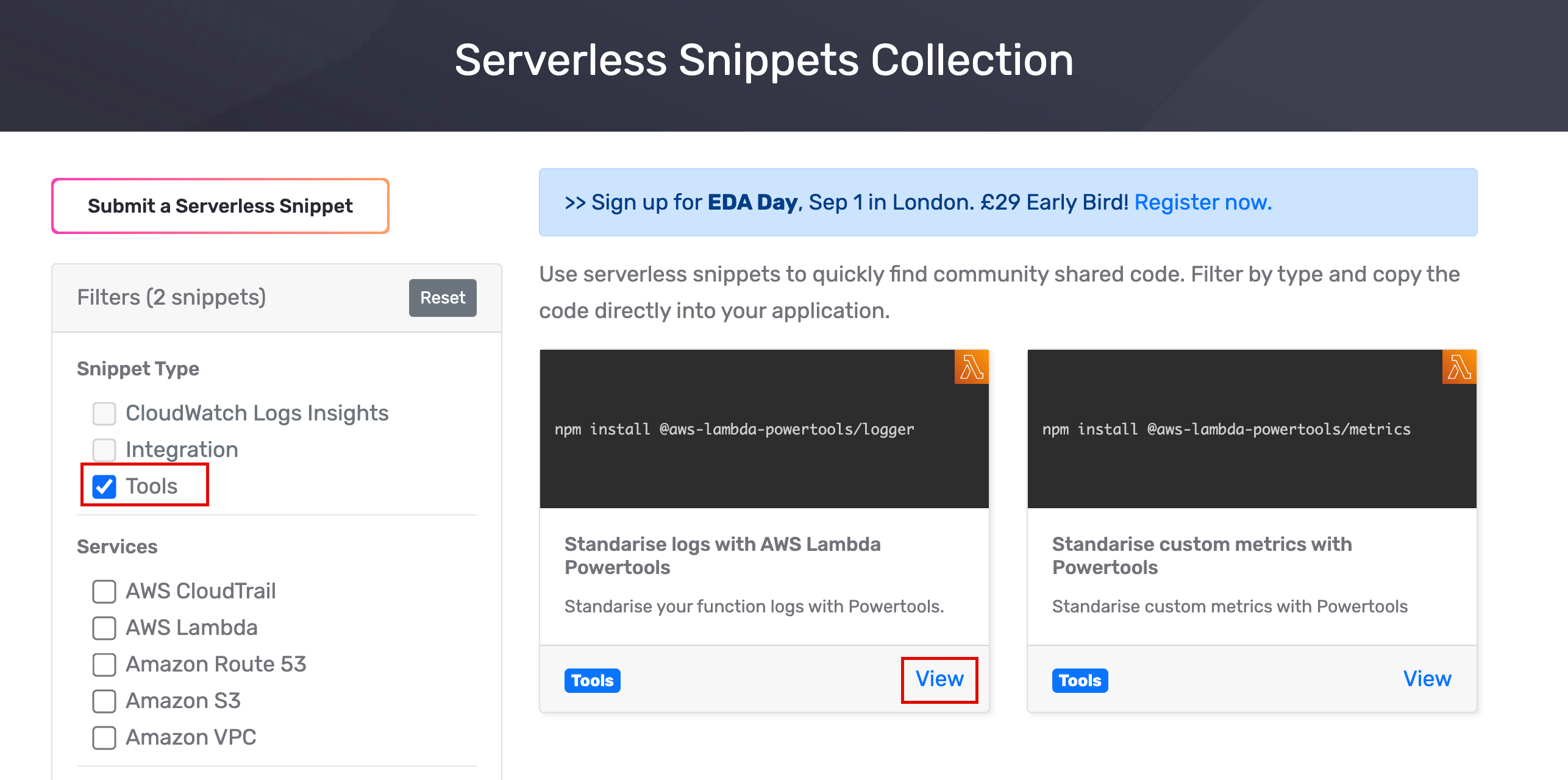The width and height of the screenshot is (1568, 780).
Task: Click Tools badge on metrics card
Action: (1080, 680)
